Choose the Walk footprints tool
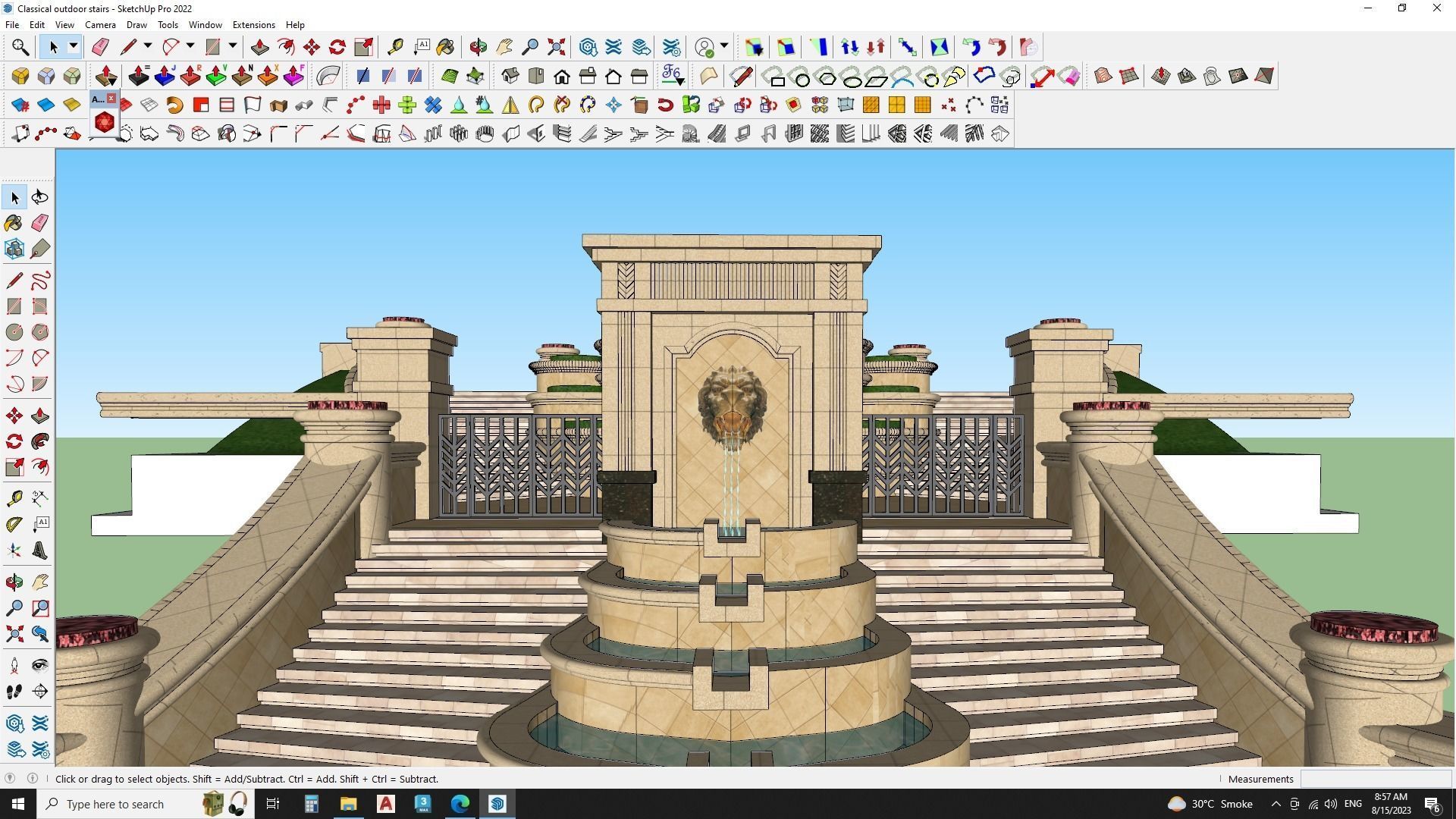The height and width of the screenshot is (819, 1456). tap(14, 692)
